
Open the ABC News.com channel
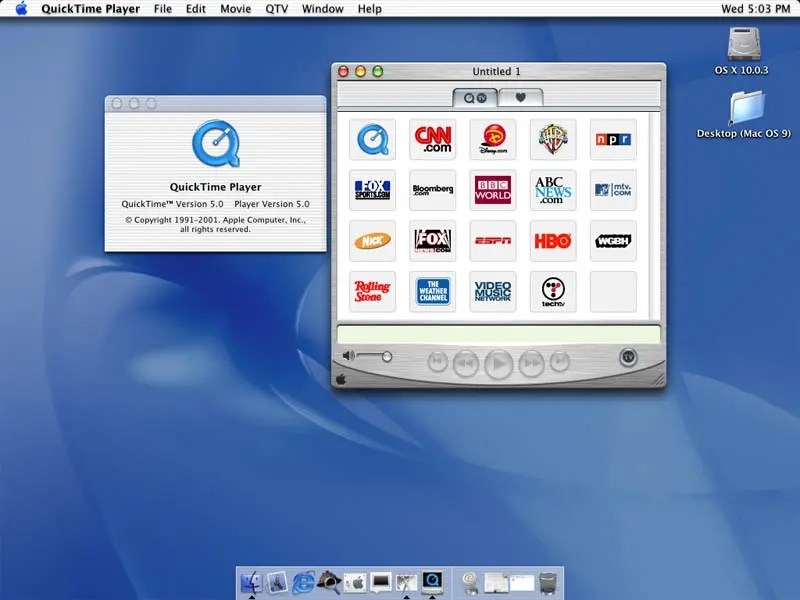[x=553, y=190]
